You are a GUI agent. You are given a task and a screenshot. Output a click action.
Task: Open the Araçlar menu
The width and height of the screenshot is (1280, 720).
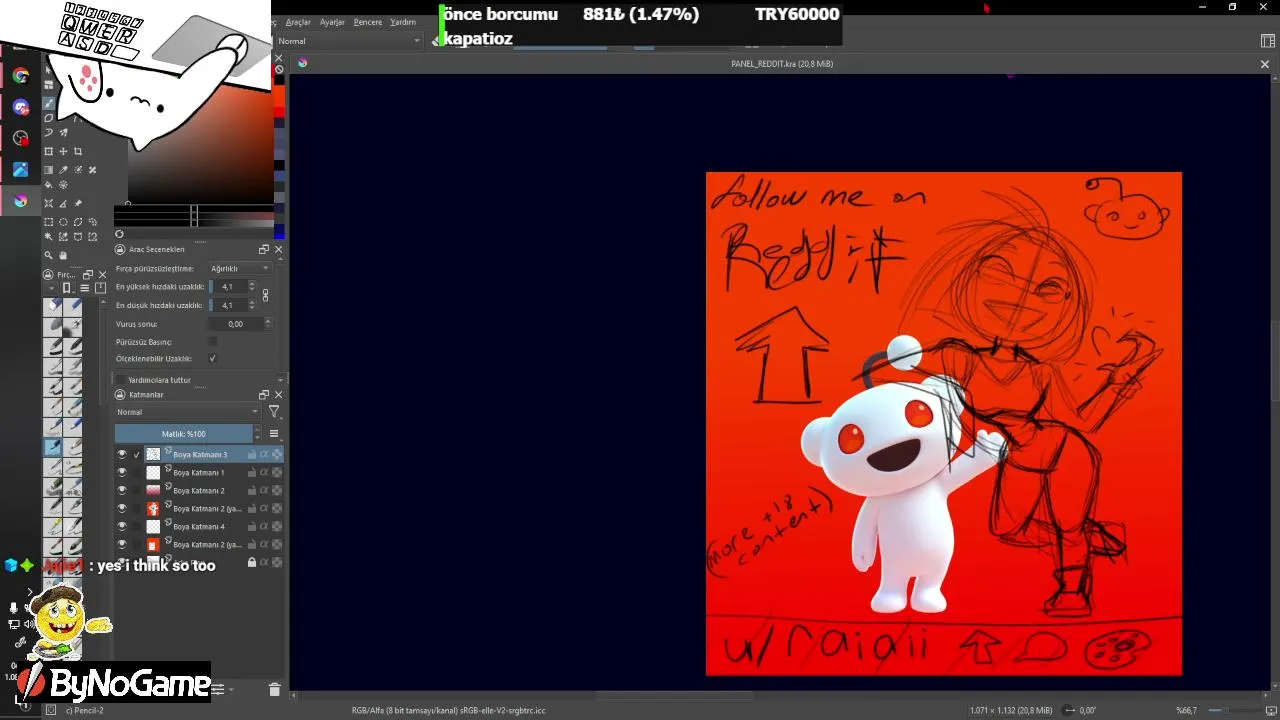tap(298, 22)
